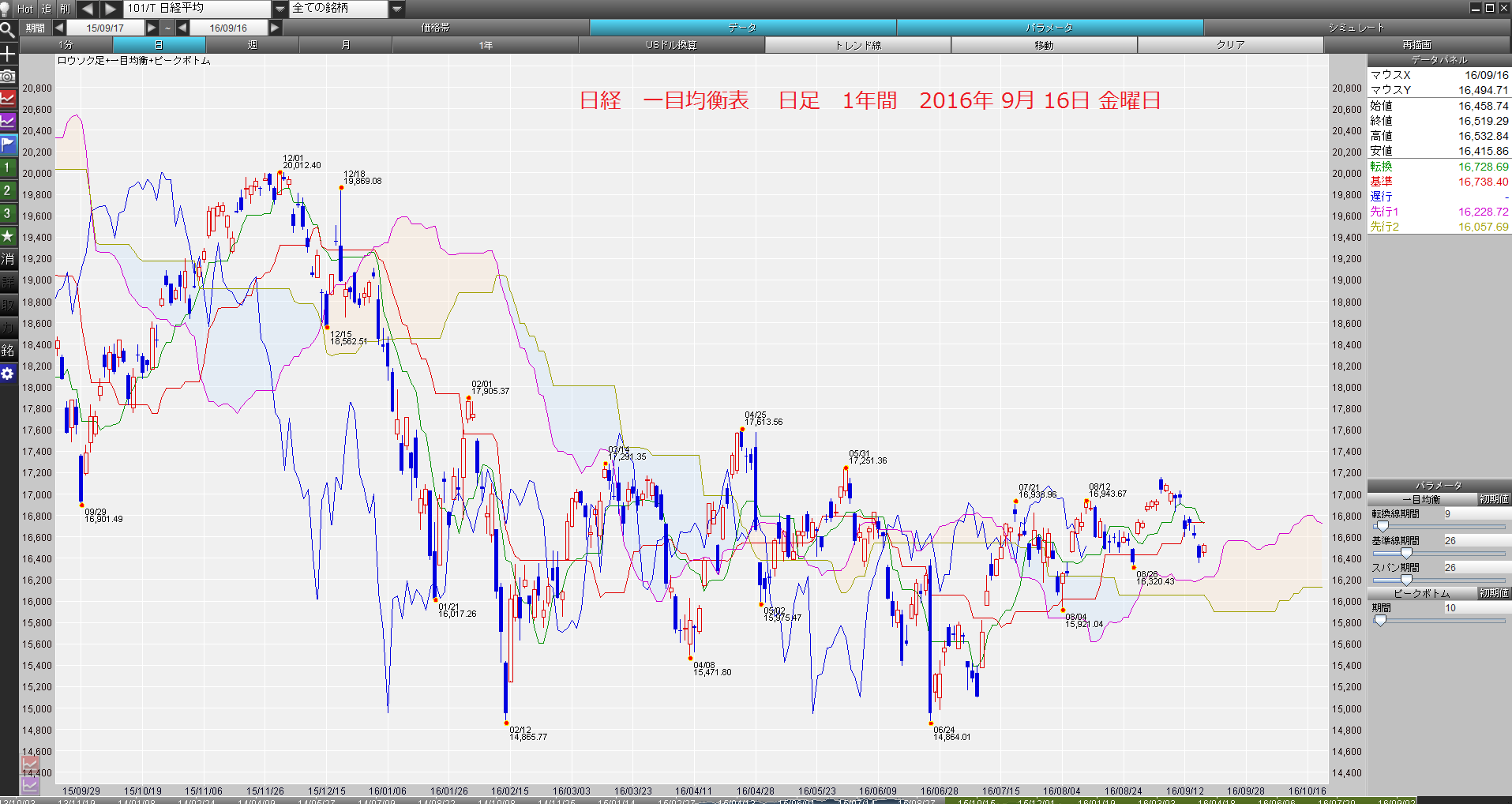The image size is (1512, 804).
Task: Select the 1年 range tab
Action: point(486,45)
